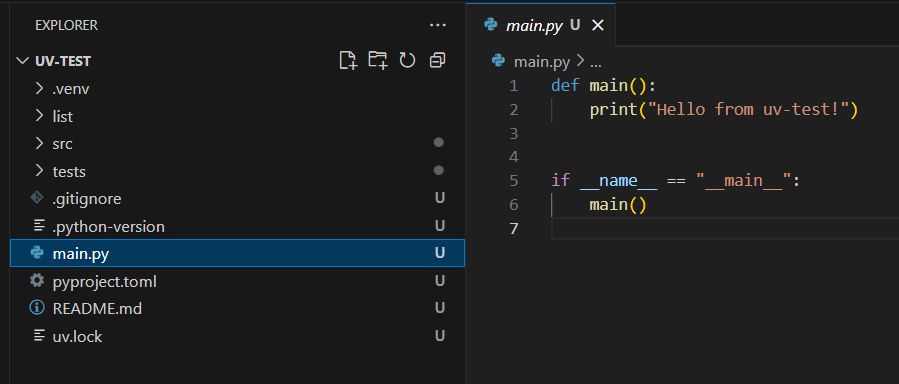Click the gear icon of pyproject.toml

37,281
